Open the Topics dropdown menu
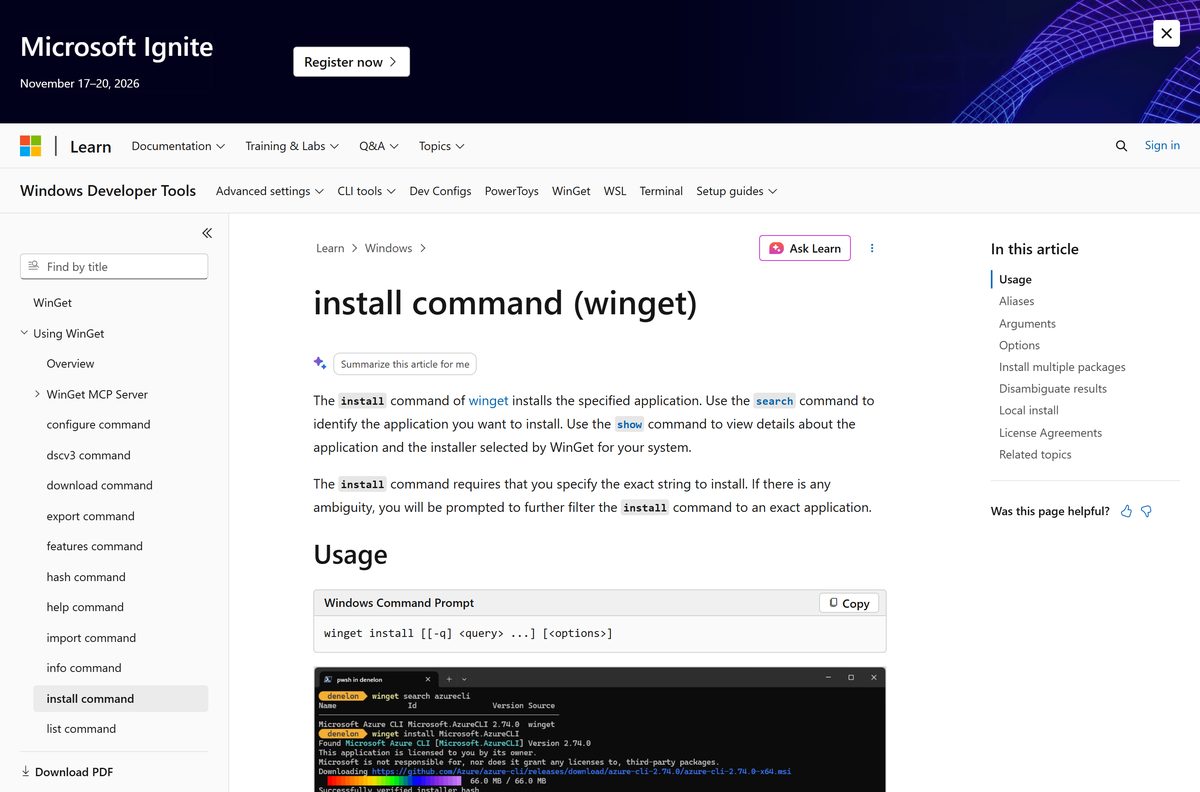 pos(442,146)
